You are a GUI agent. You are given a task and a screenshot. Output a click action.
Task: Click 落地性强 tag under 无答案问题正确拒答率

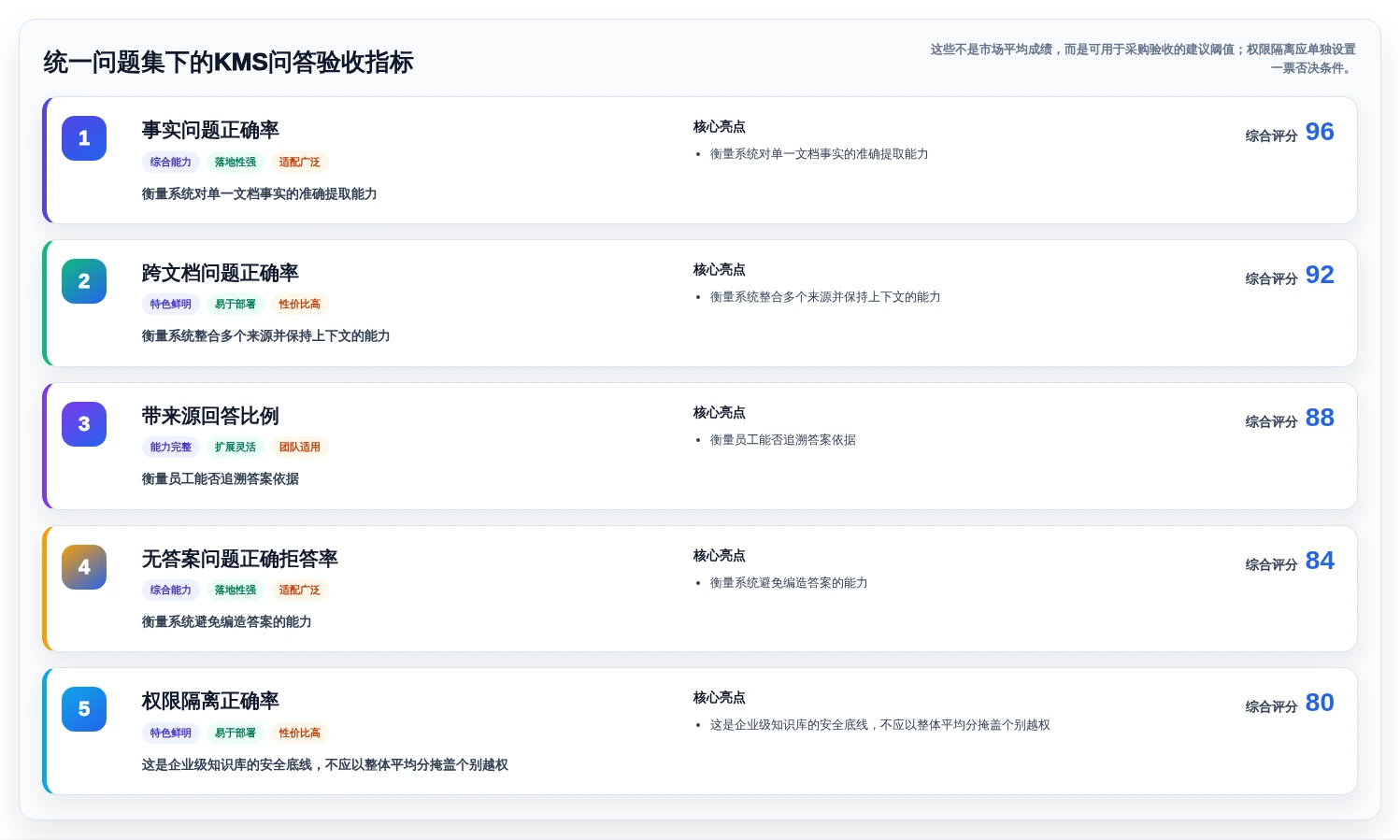click(236, 590)
